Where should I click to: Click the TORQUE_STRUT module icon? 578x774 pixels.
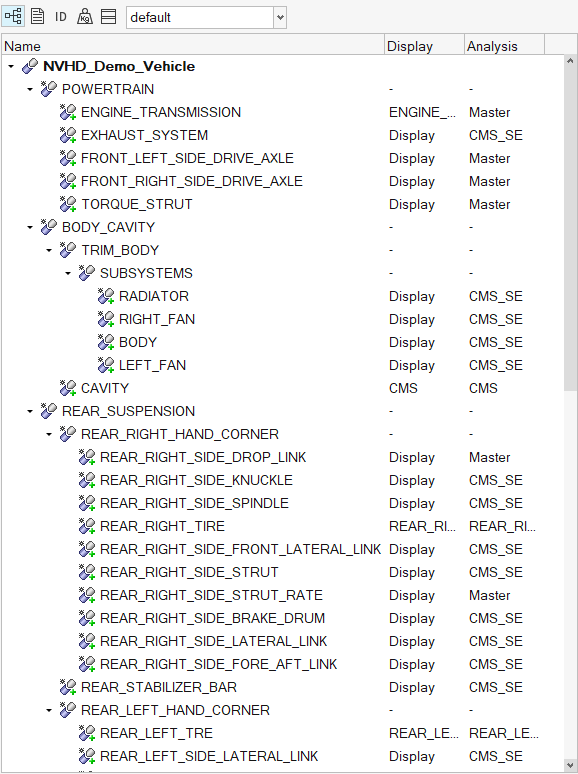coord(68,204)
